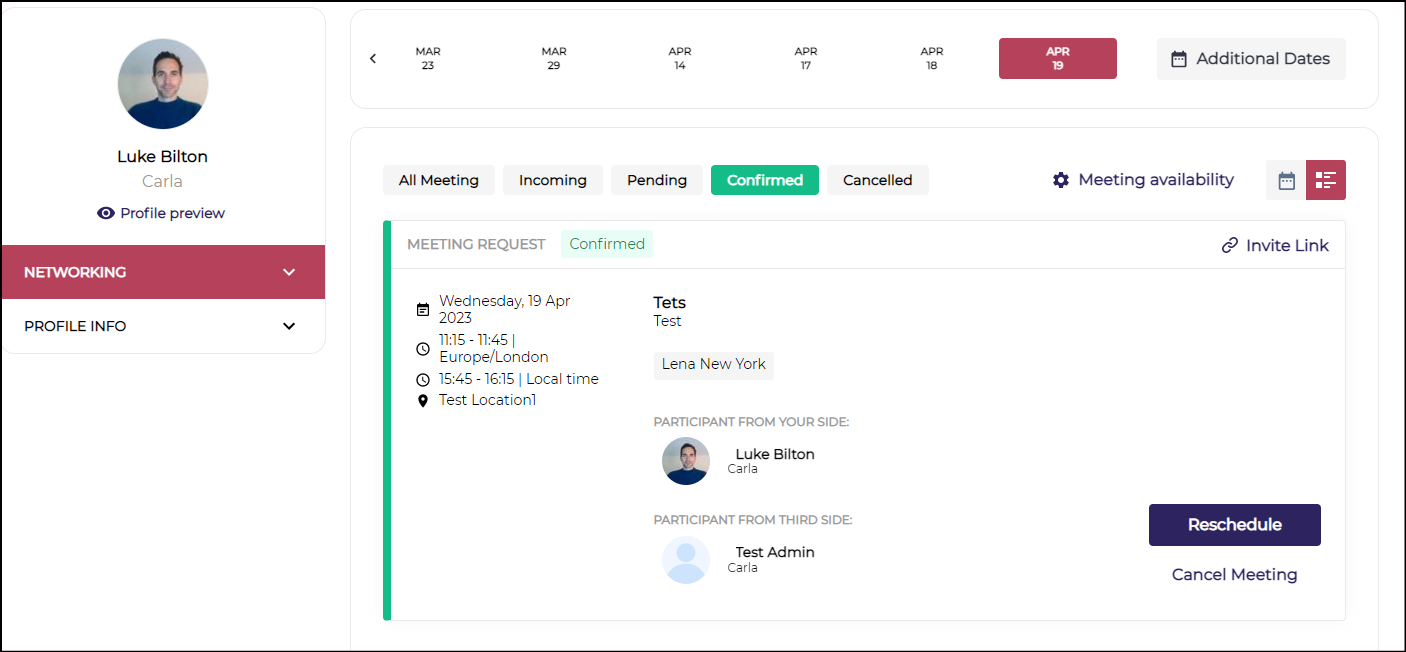Switch to list view icon
The image size is (1406, 652).
(x=1326, y=180)
